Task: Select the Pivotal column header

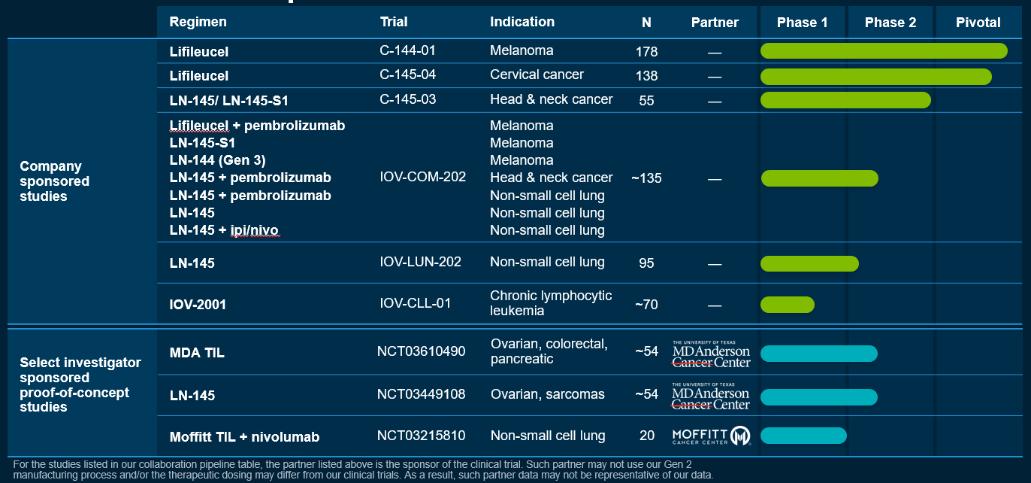Action: (x=978, y=22)
